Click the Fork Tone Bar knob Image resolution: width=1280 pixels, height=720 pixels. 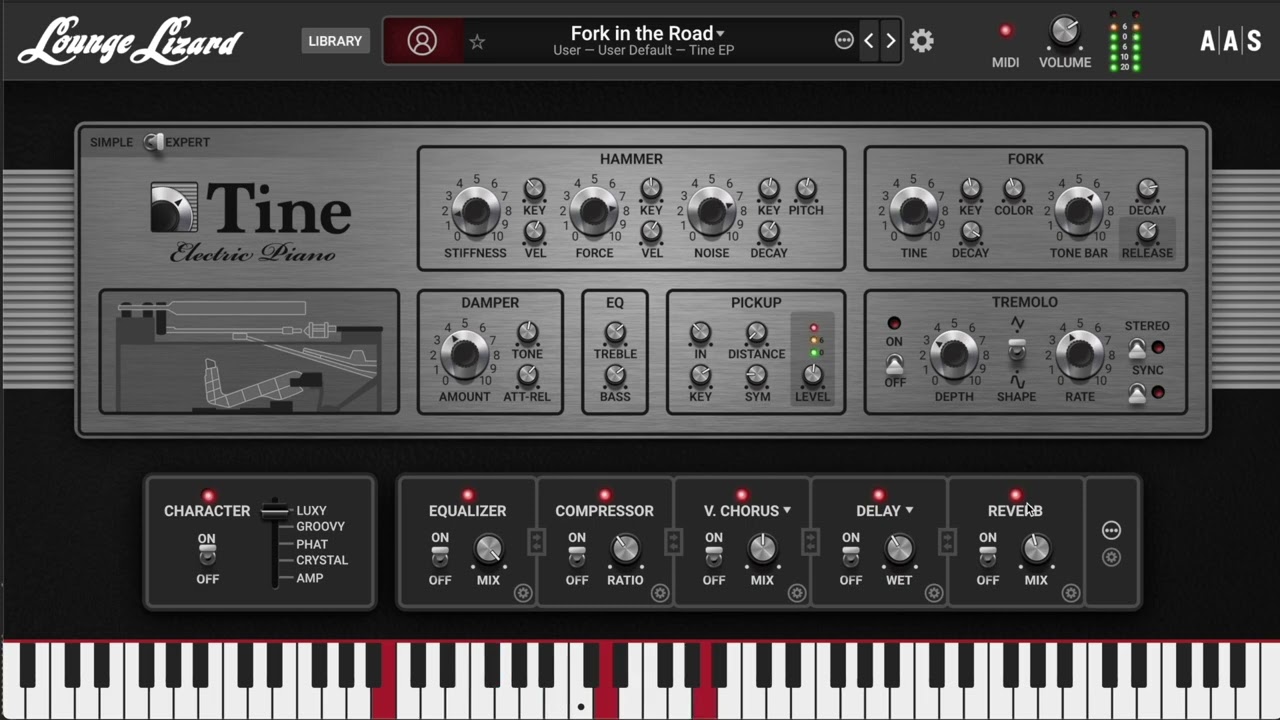click(1077, 211)
